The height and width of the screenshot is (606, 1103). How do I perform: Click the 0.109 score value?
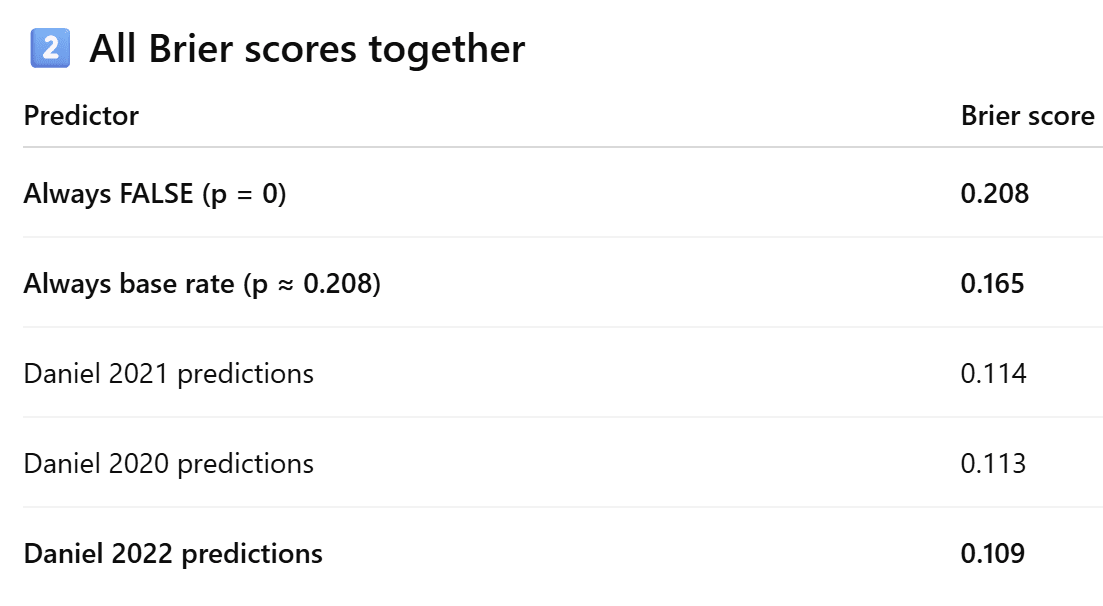coord(993,554)
